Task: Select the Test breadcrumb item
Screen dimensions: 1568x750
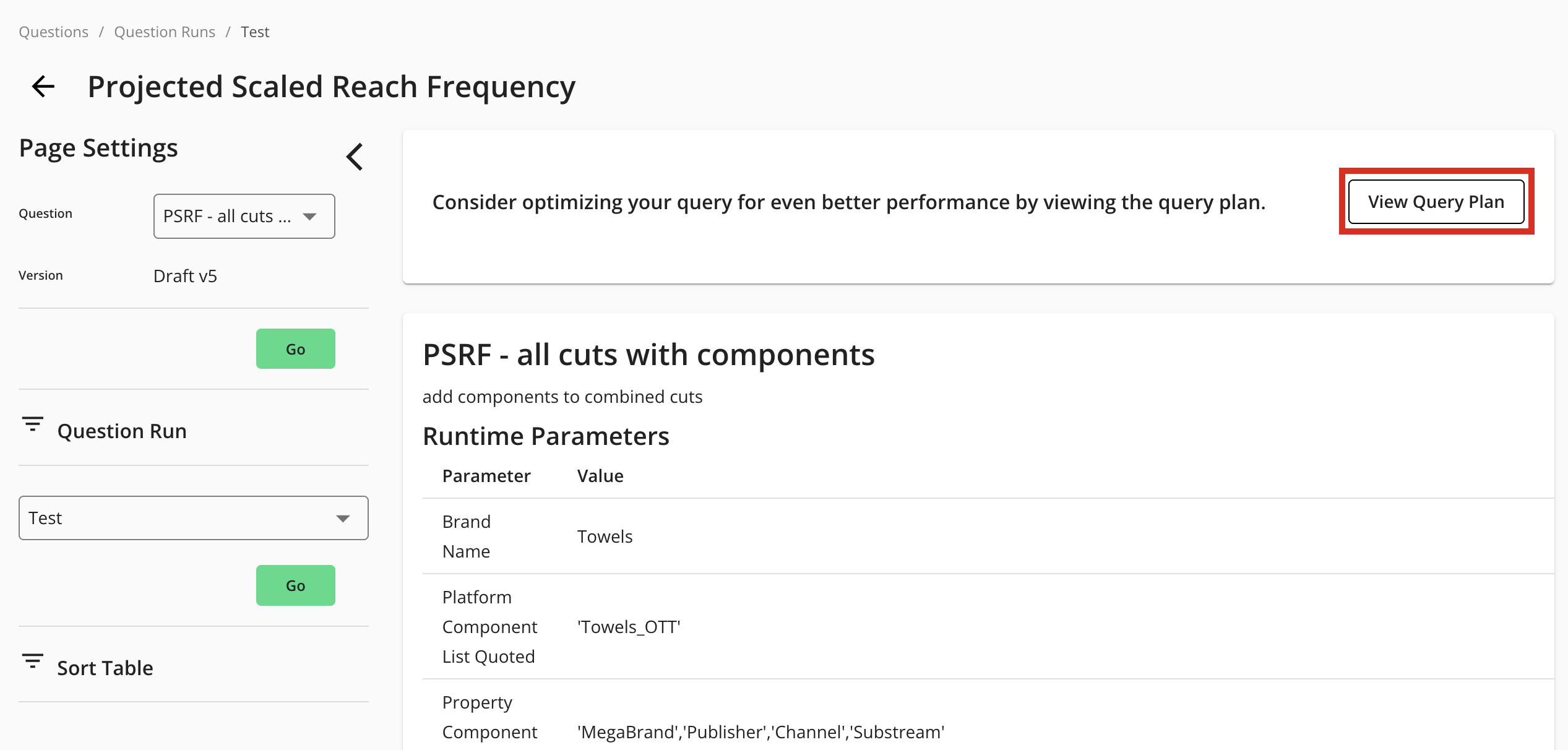Action: tap(255, 32)
